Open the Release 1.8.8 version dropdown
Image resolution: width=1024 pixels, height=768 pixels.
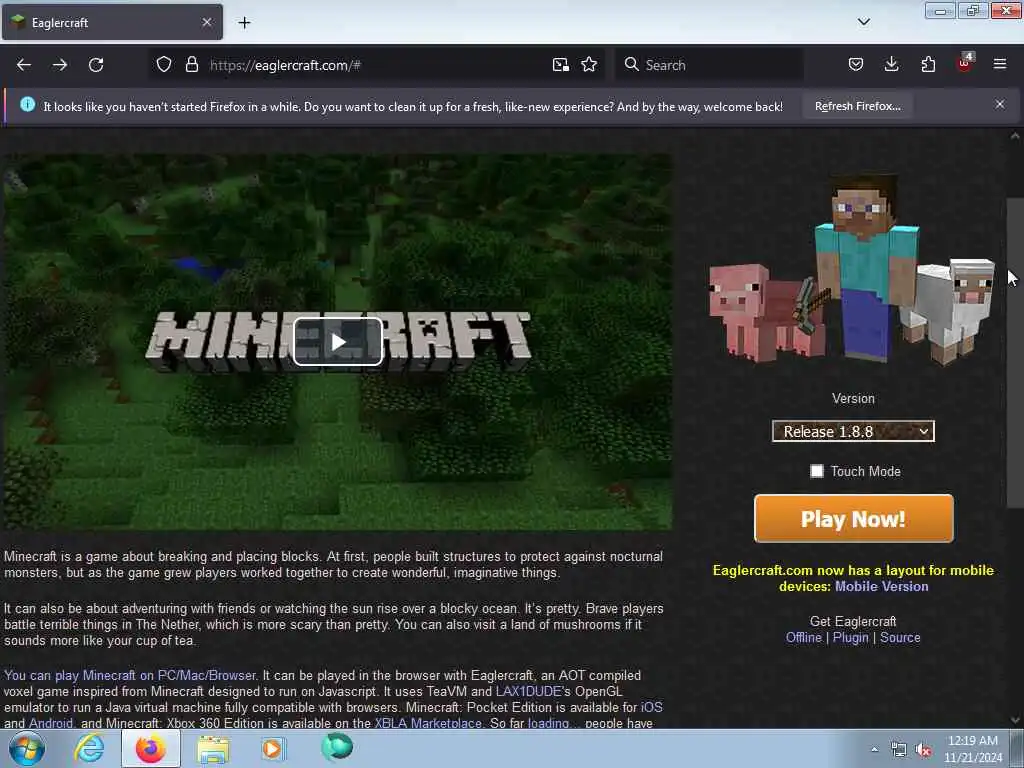(853, 431)
